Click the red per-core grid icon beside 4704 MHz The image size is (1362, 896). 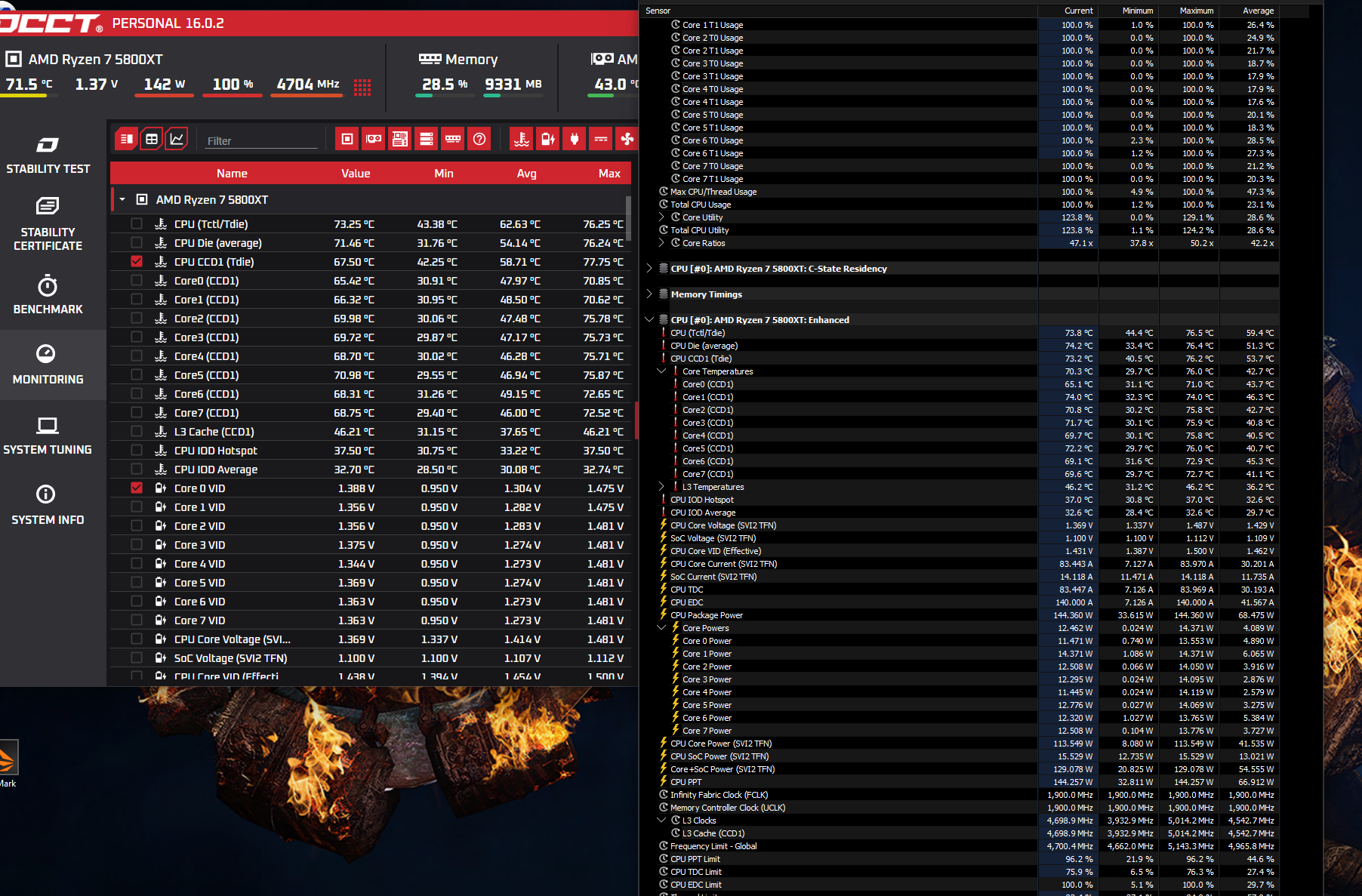tap(362, 87)
